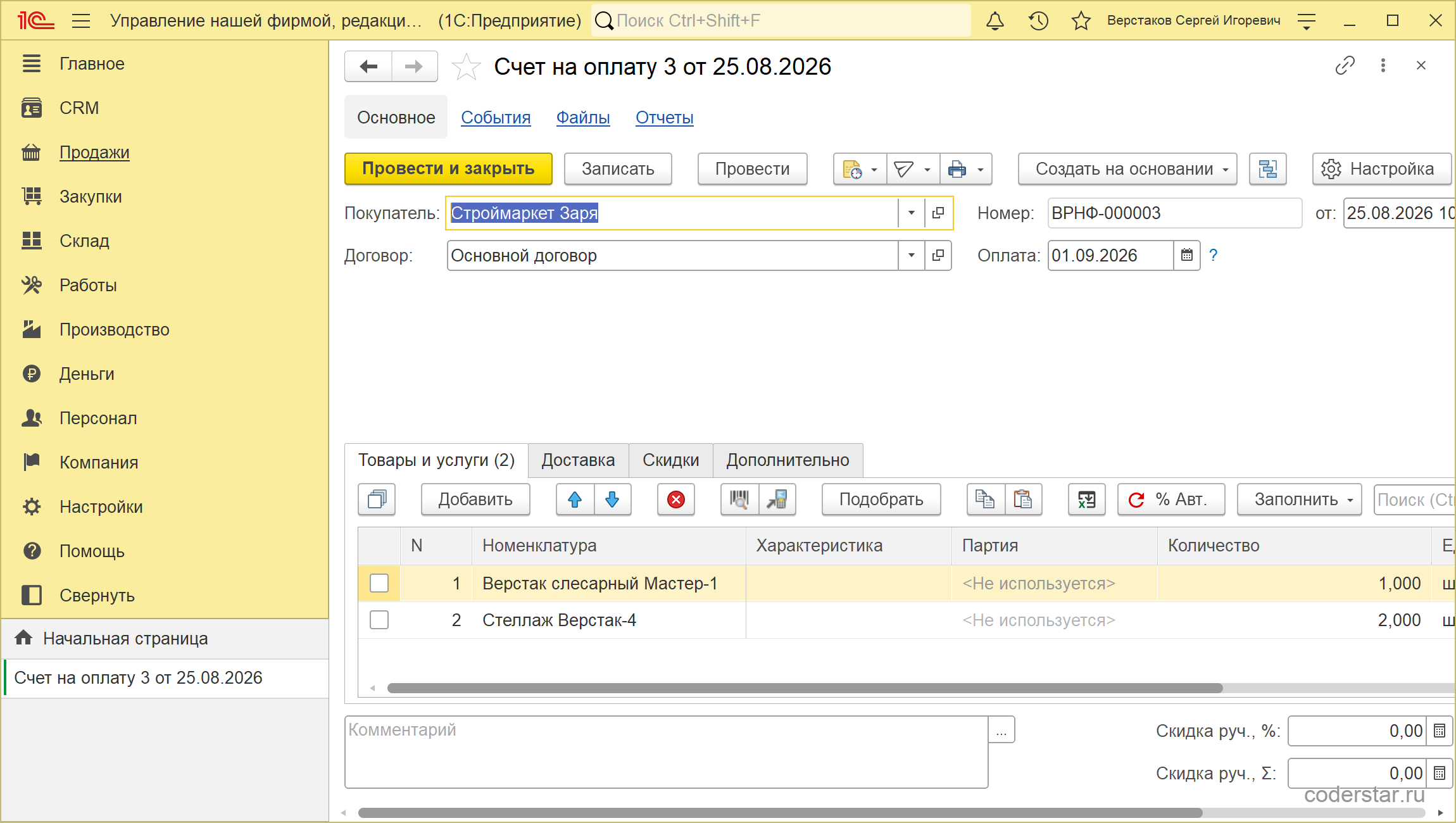Open the reminder/document status dropdown
Screen dimensions: 1456x823
point(860,169)
